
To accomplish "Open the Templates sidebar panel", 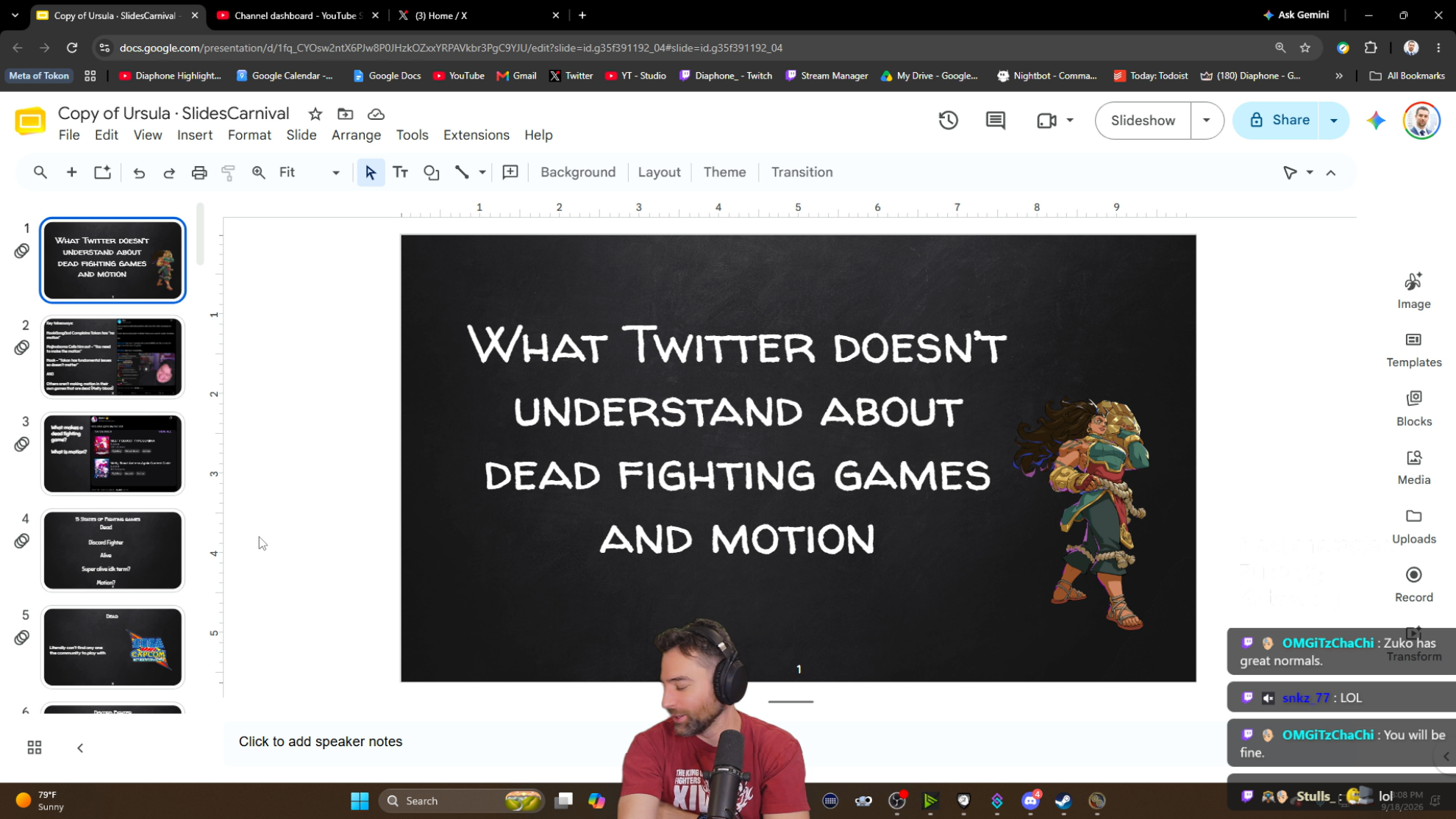I will point(1413,349).
